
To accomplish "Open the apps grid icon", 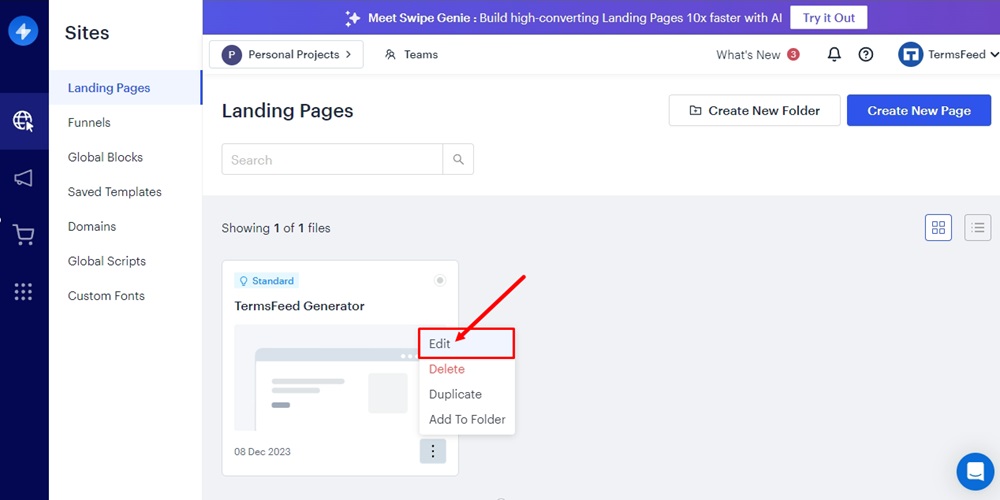I will coord(24,292).
